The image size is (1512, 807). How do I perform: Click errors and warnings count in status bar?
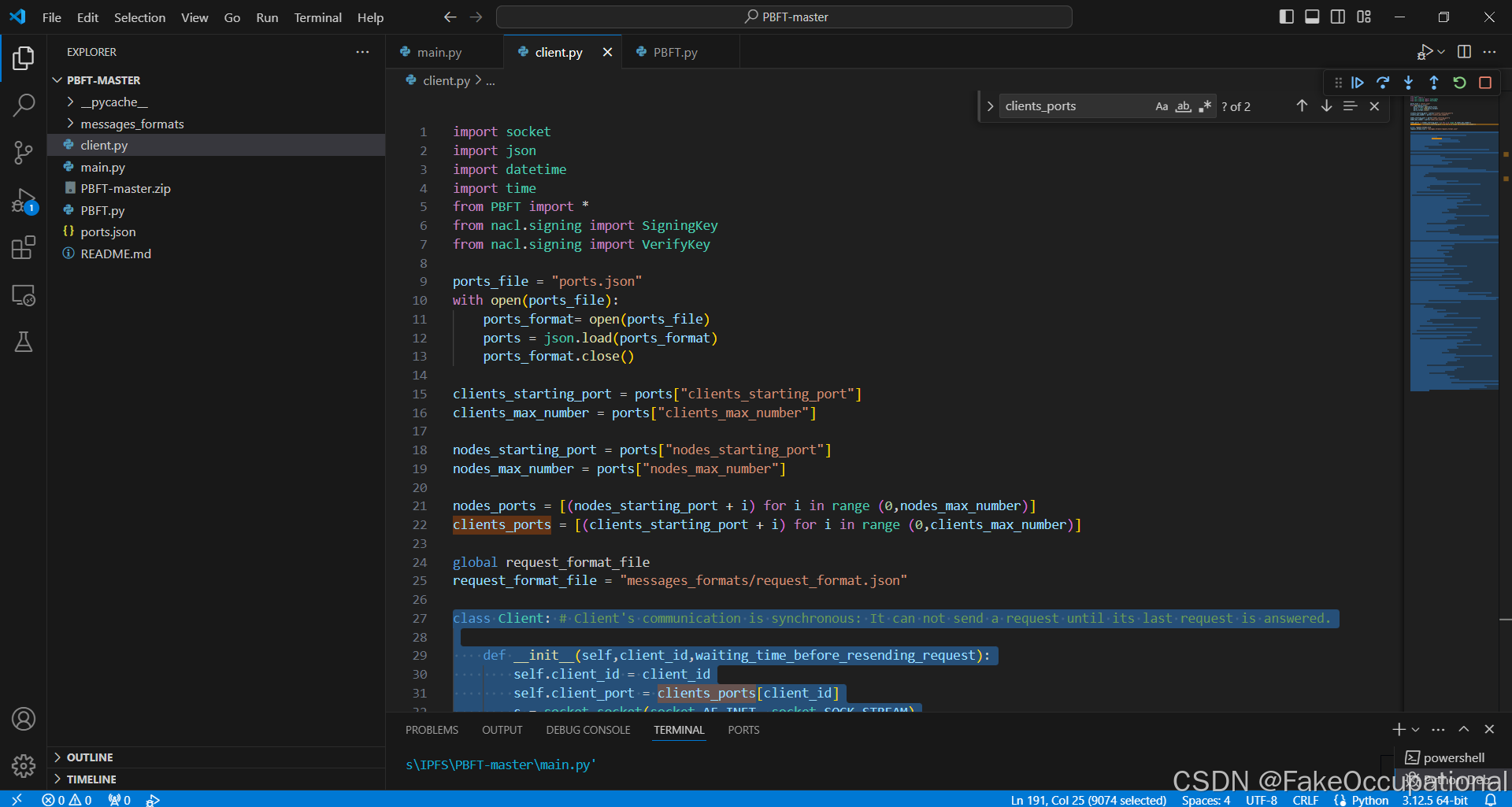[67, 800]
